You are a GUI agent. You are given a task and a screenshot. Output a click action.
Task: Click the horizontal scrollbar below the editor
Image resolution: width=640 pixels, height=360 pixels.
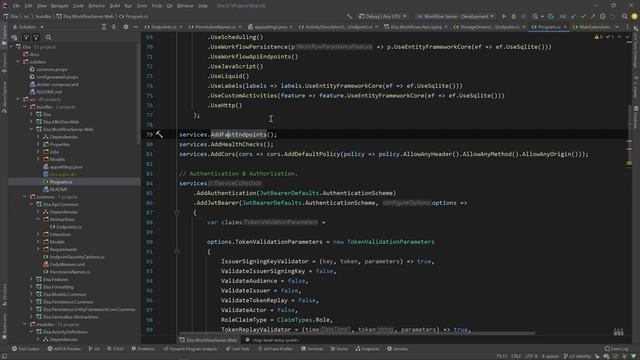[x=357, y=333]
